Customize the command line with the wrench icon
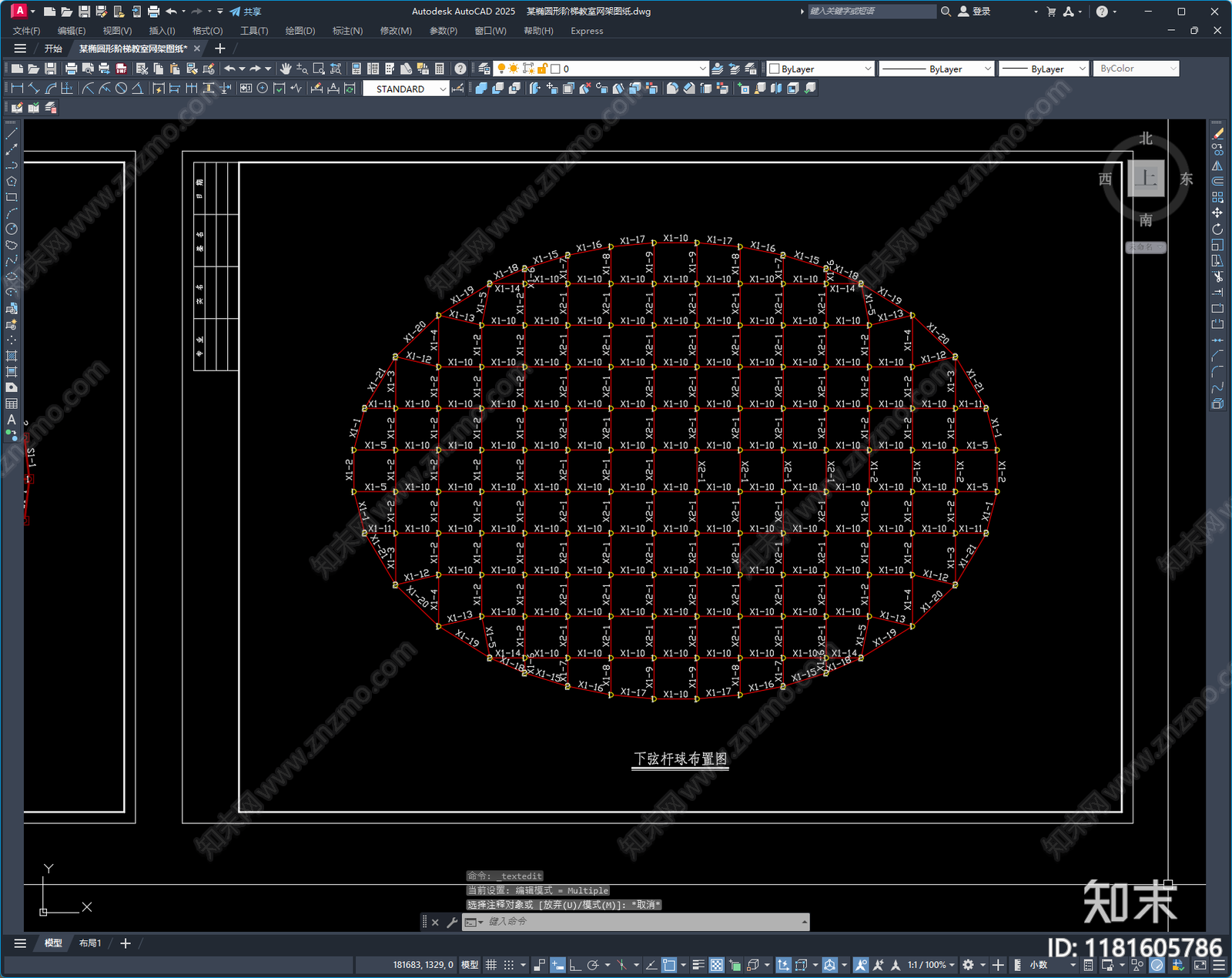The image size is (1232, 978). point(452,922)
